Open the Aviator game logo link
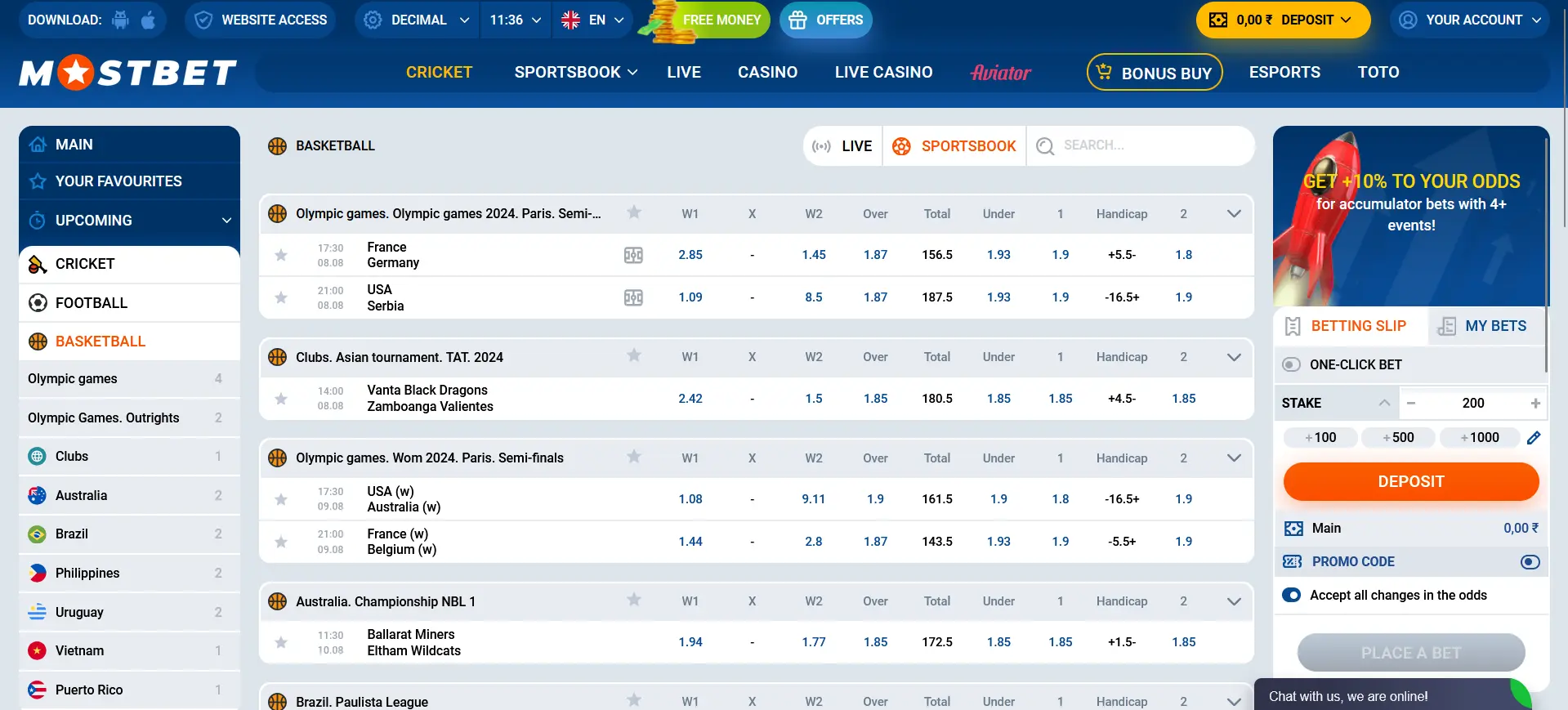This screenshot has height=710, width=1568. point(1000,73)
